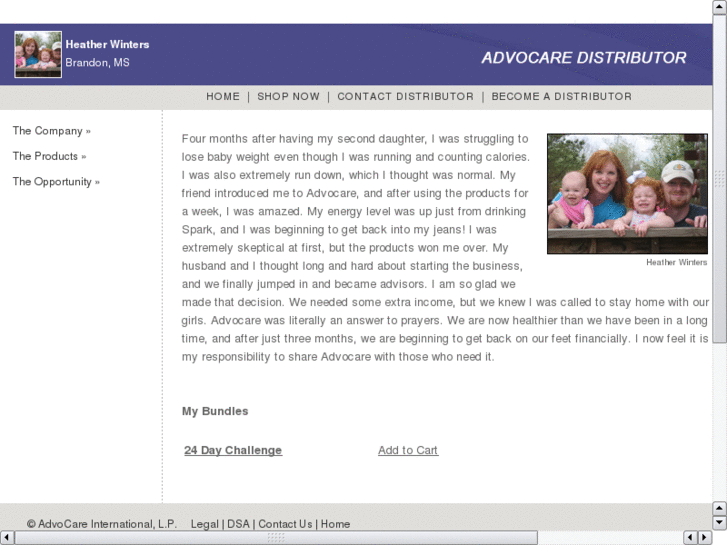Click the vertical scrollbar up arrow near bottom
Image resolution: width=727 pixels, height=545 pixels.
click(719, 509)
